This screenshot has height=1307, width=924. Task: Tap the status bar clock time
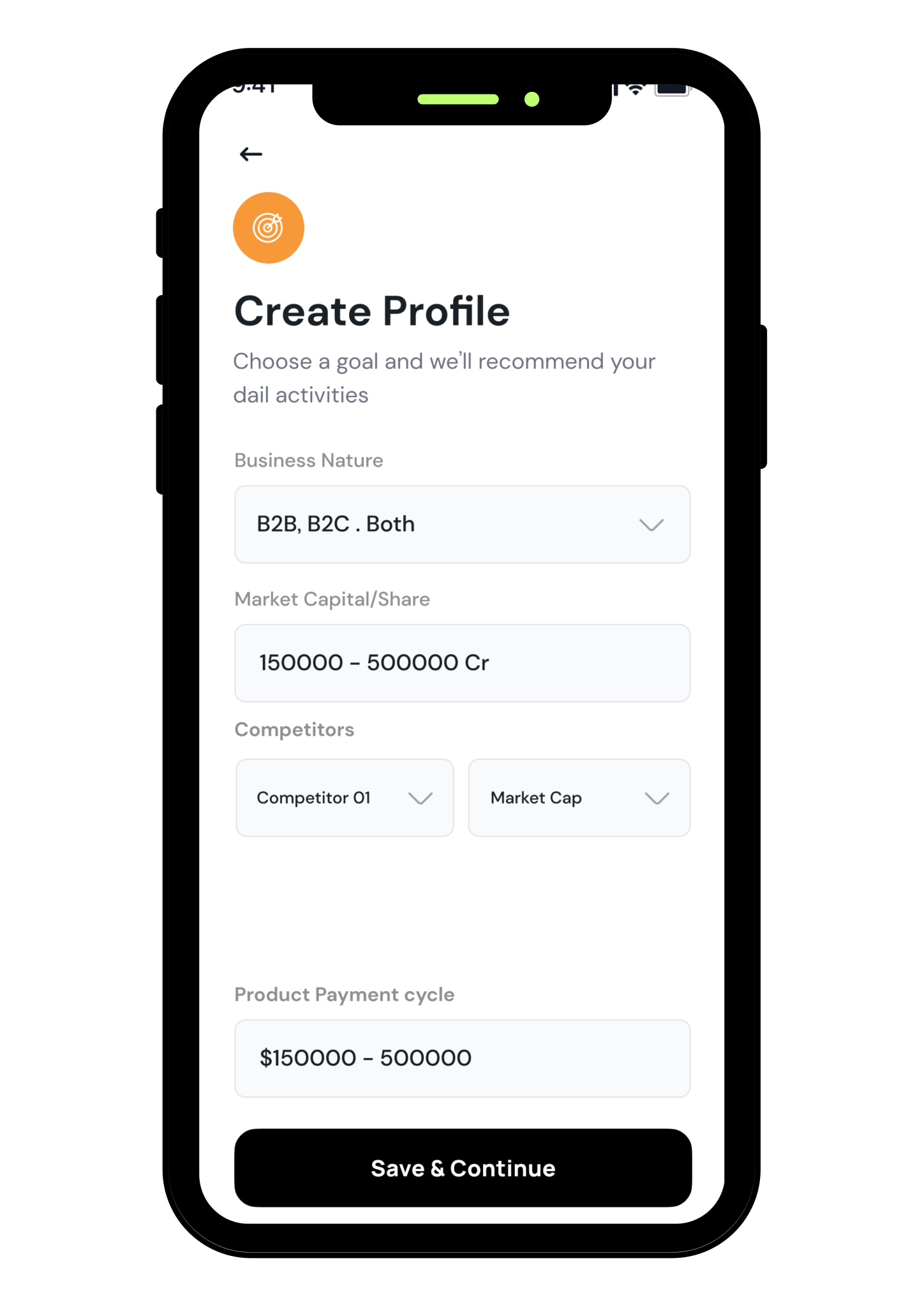[x=255, y=88]
